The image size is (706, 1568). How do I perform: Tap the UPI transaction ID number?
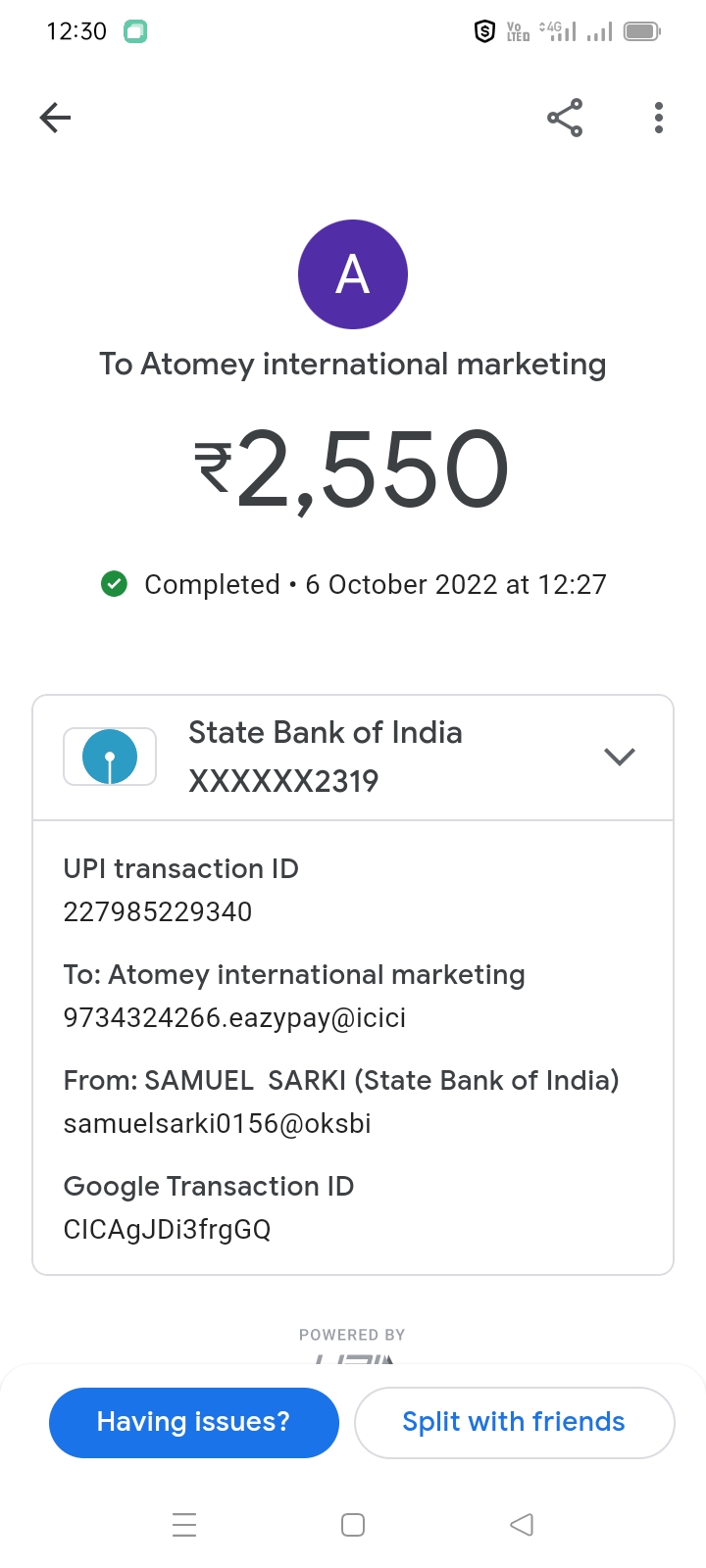[x=158, y=911]
